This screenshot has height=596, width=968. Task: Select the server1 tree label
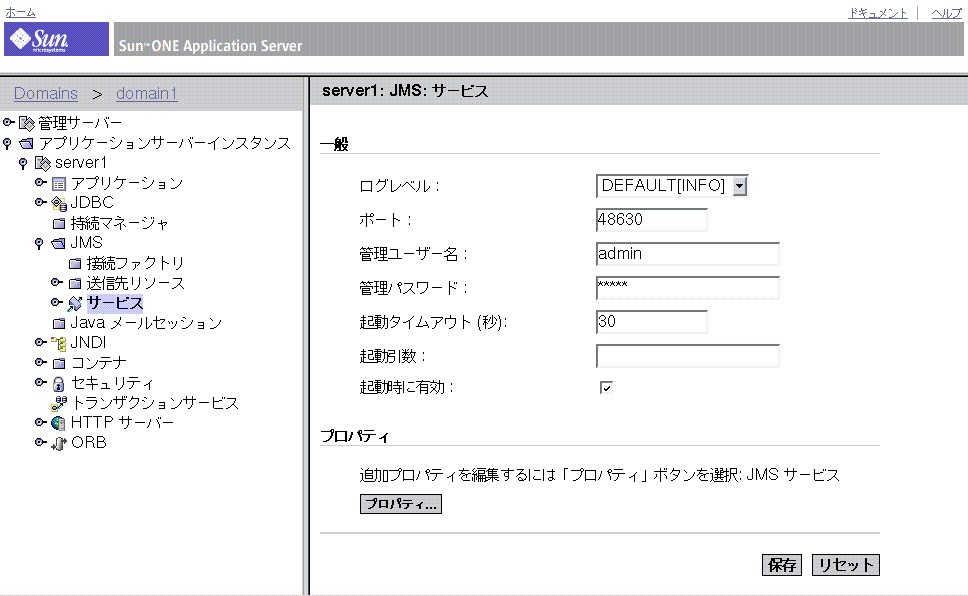81,163
